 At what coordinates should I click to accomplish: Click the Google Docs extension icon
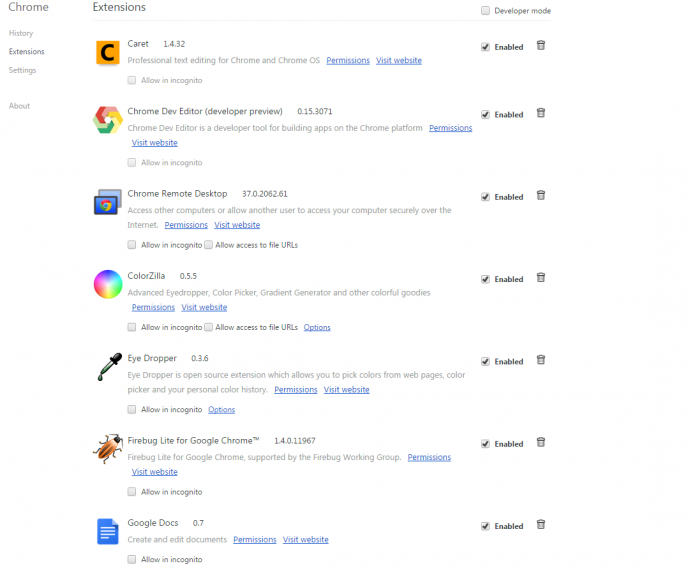tap(108, 531)
